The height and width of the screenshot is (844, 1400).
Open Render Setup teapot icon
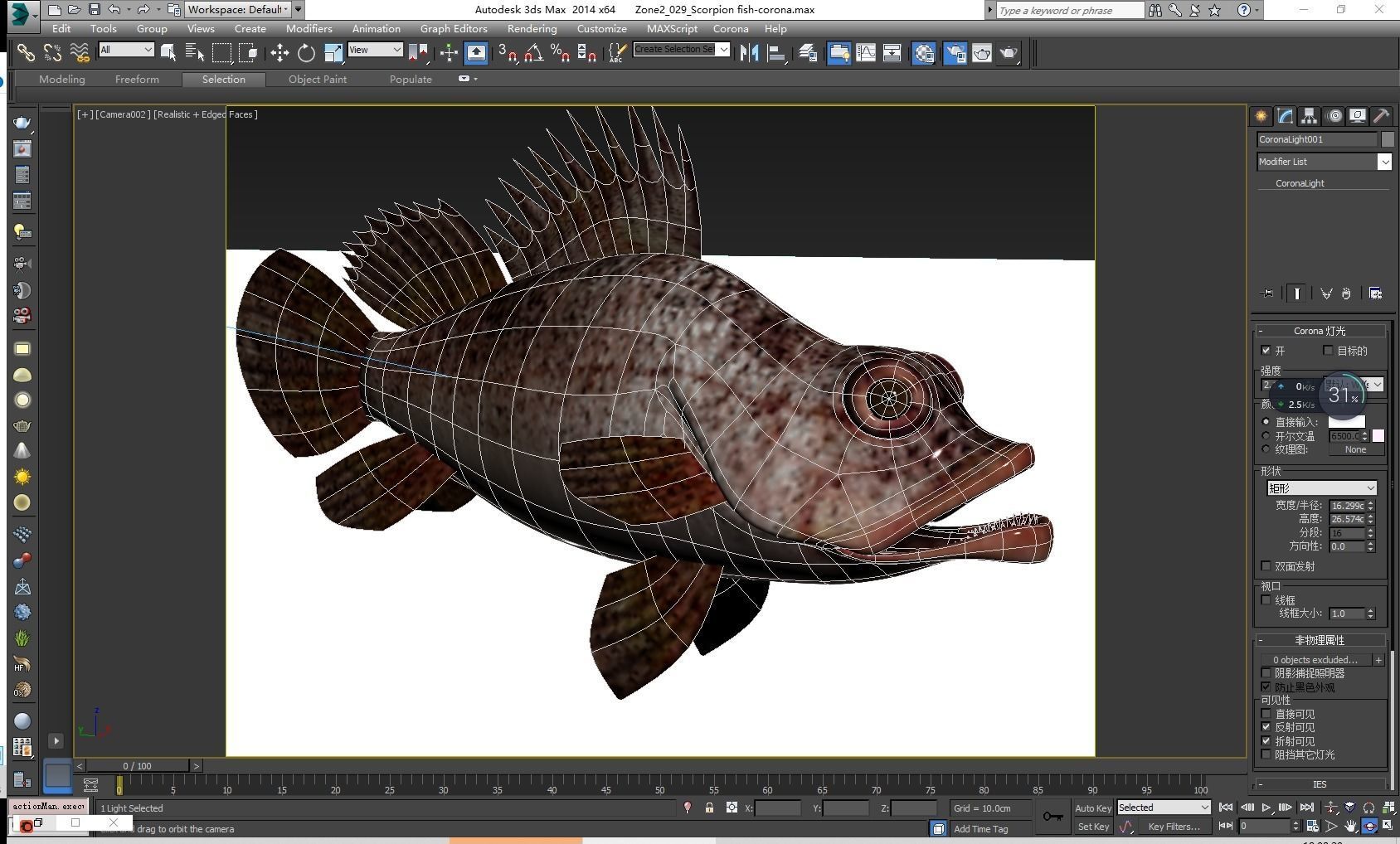point(955,53)
